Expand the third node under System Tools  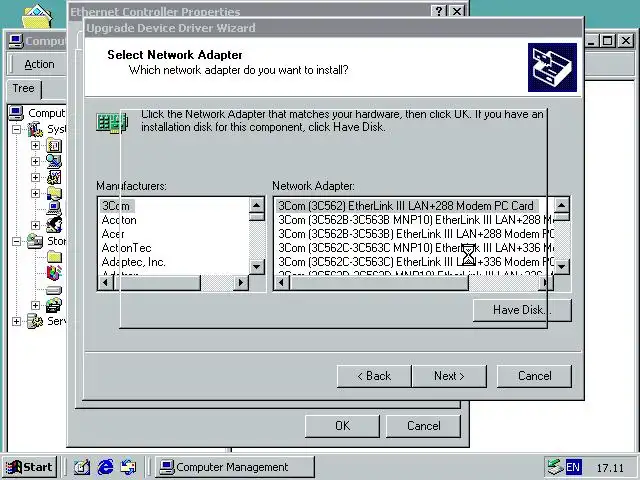click(x=36, y=177)
